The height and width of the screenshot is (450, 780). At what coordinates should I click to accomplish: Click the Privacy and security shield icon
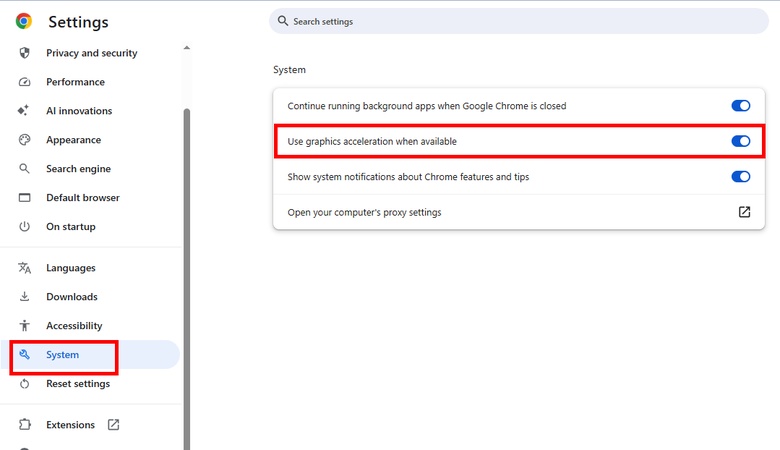click(x=24, y=53)
